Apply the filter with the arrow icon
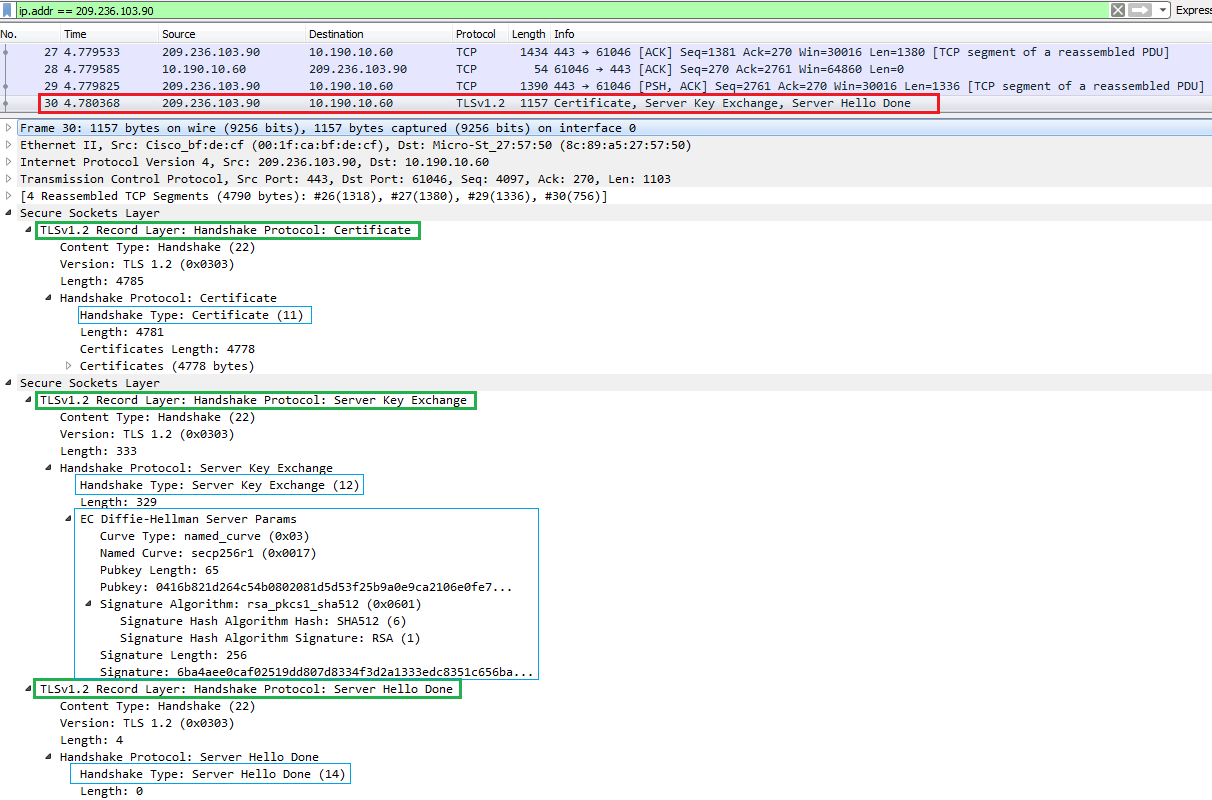 (1142, 10)
